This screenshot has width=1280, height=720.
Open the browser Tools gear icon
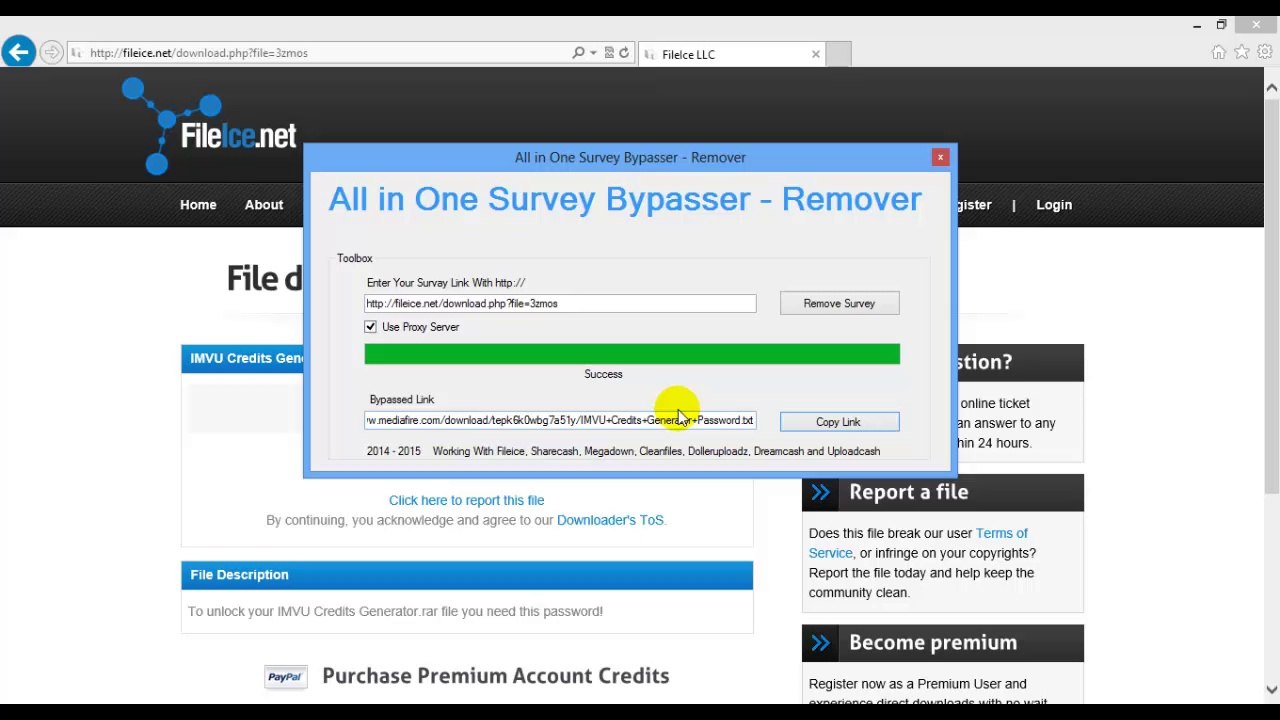pyautogui.click(x=1265, y=52)
